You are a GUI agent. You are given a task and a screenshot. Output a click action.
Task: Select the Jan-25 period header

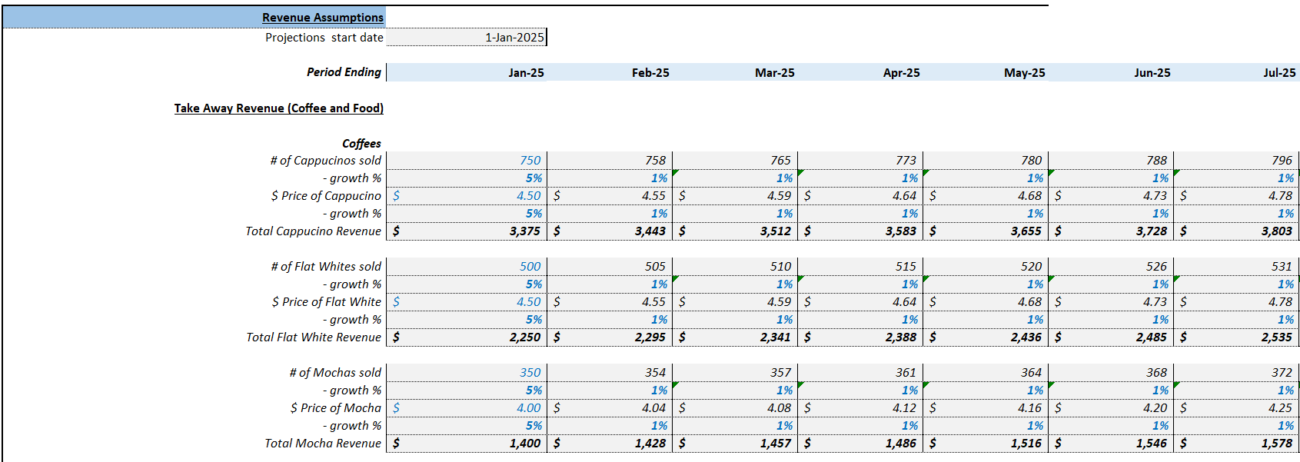tap(526, 73)
